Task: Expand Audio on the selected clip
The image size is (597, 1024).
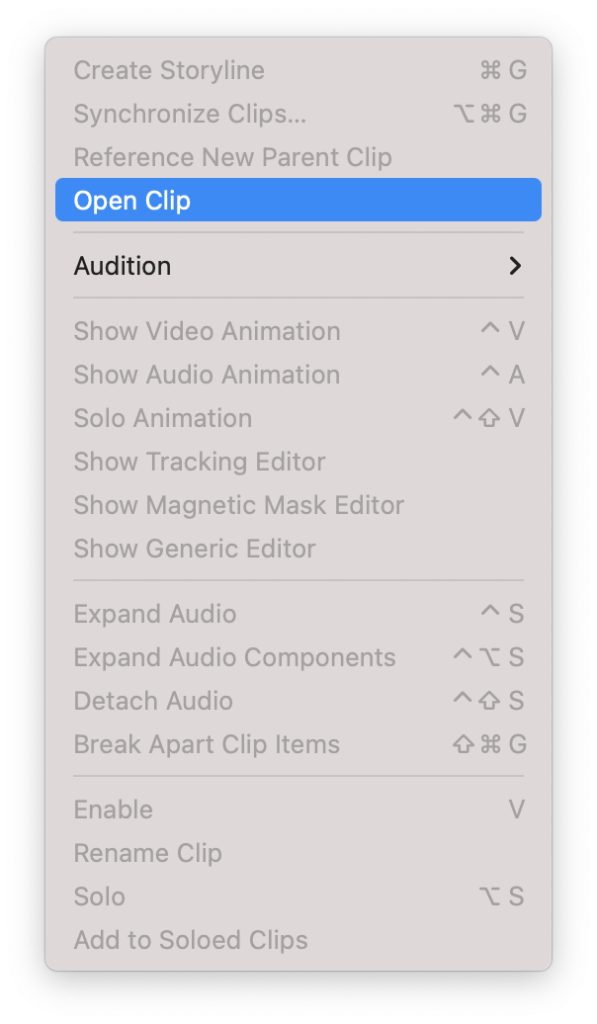Action: (154, 613)
